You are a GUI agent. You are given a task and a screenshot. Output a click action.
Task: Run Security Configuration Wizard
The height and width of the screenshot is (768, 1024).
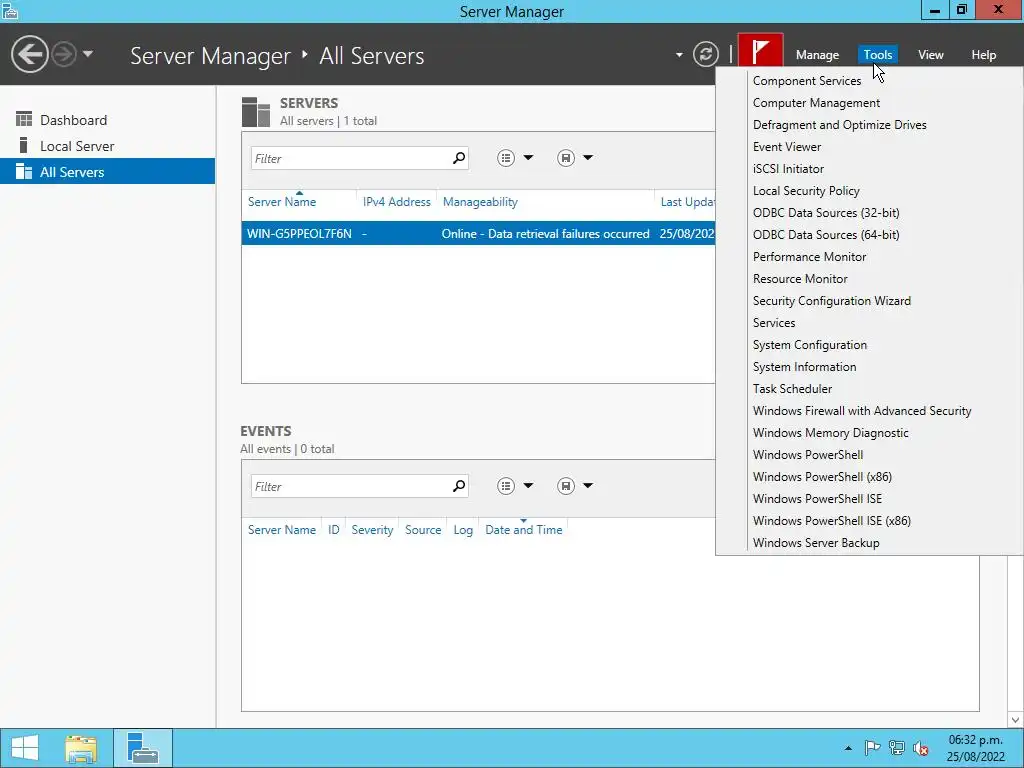tap(831, 301)
